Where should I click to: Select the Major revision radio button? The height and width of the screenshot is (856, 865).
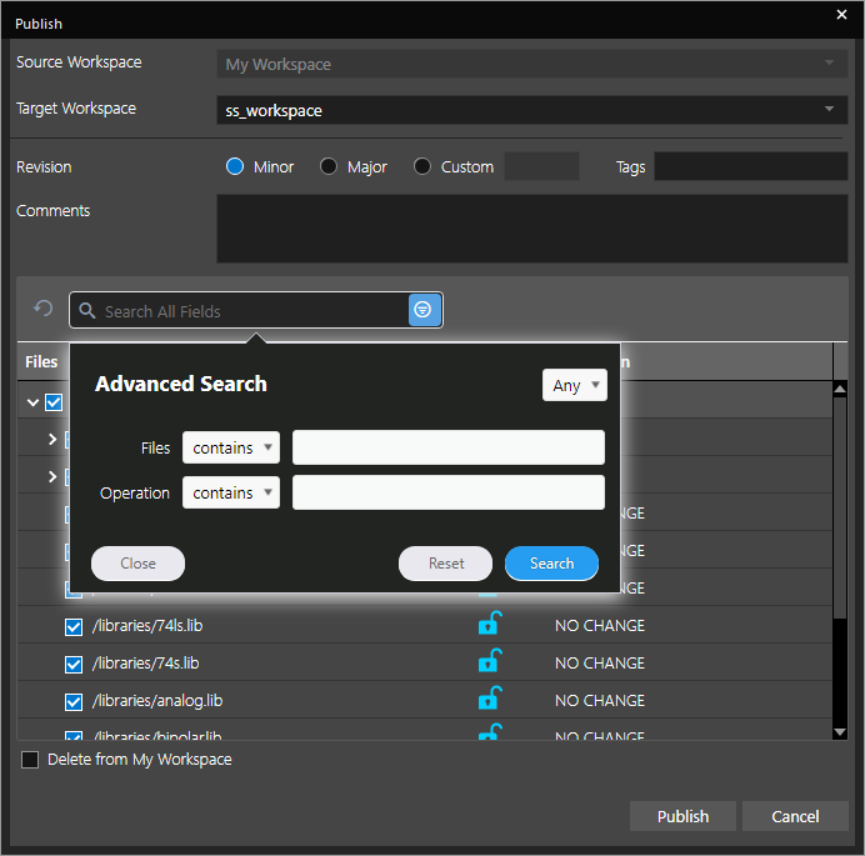point(329,167)
